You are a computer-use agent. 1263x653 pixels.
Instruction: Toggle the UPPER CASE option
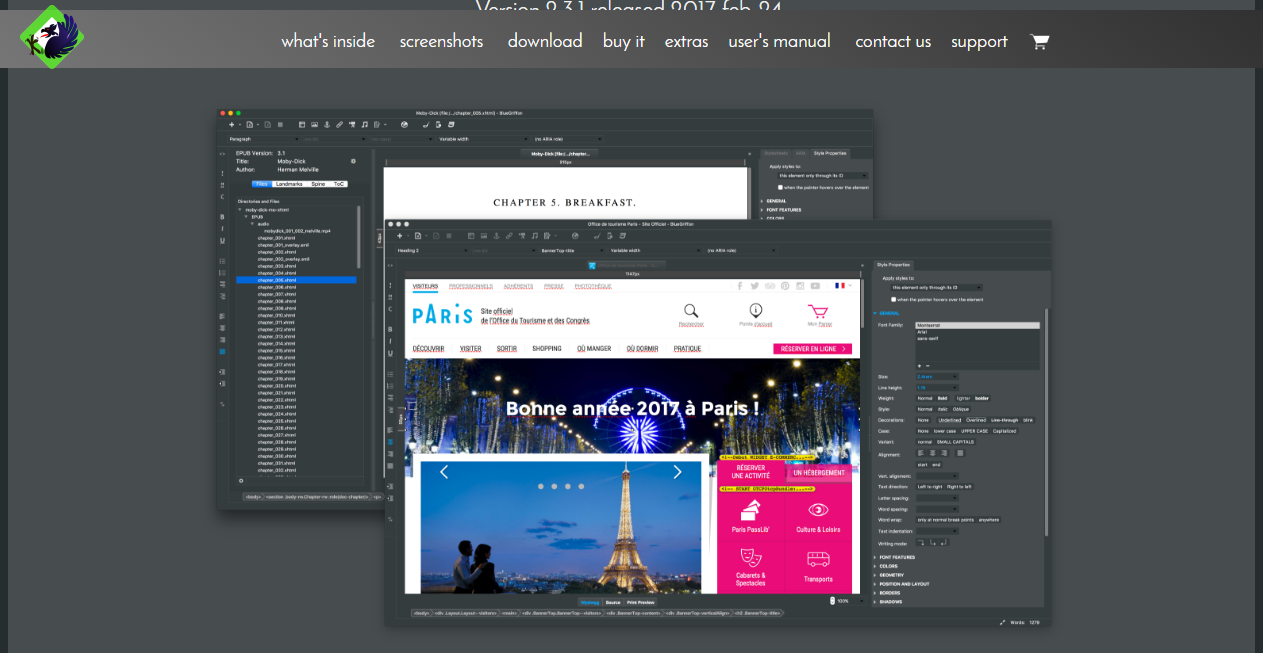click(975, 431)
